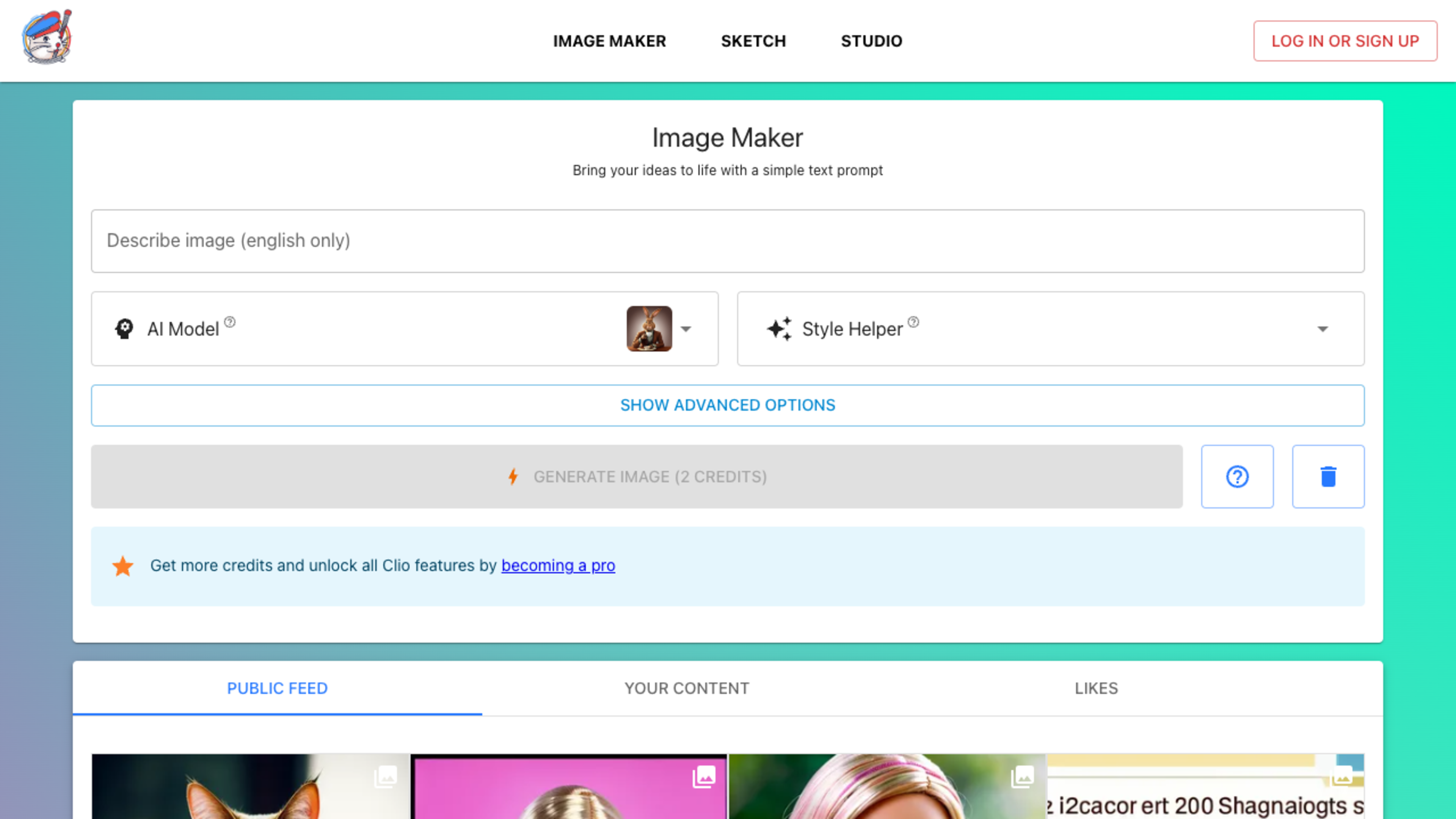This screenshot has width=1456, height=819.
Task: Focus the Describe image text field
Action: 728,241
